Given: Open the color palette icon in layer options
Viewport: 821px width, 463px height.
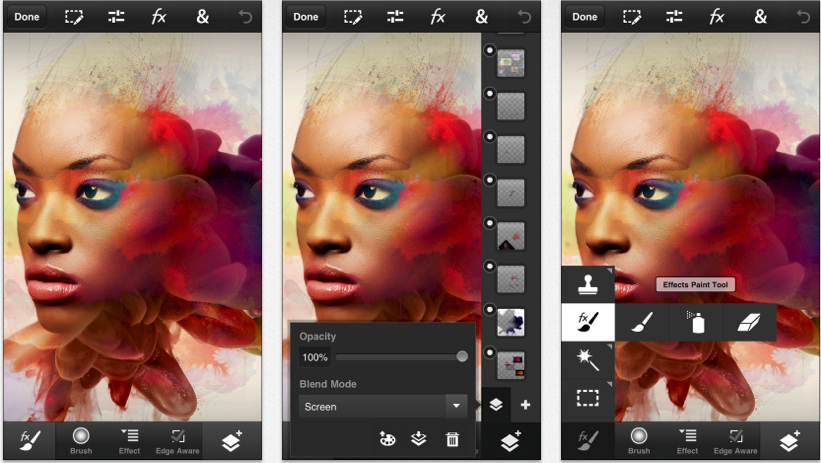Looking at the screenshot, I should (388, 438).
